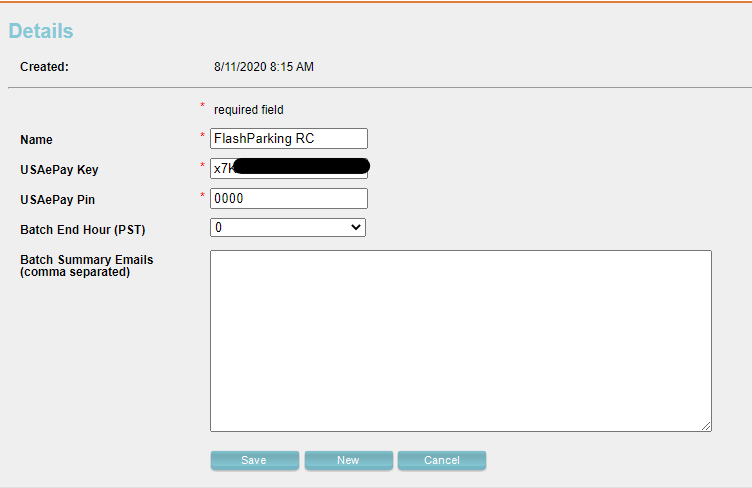Click the red asterisk beside USAePay Pin

click(202, 196)
